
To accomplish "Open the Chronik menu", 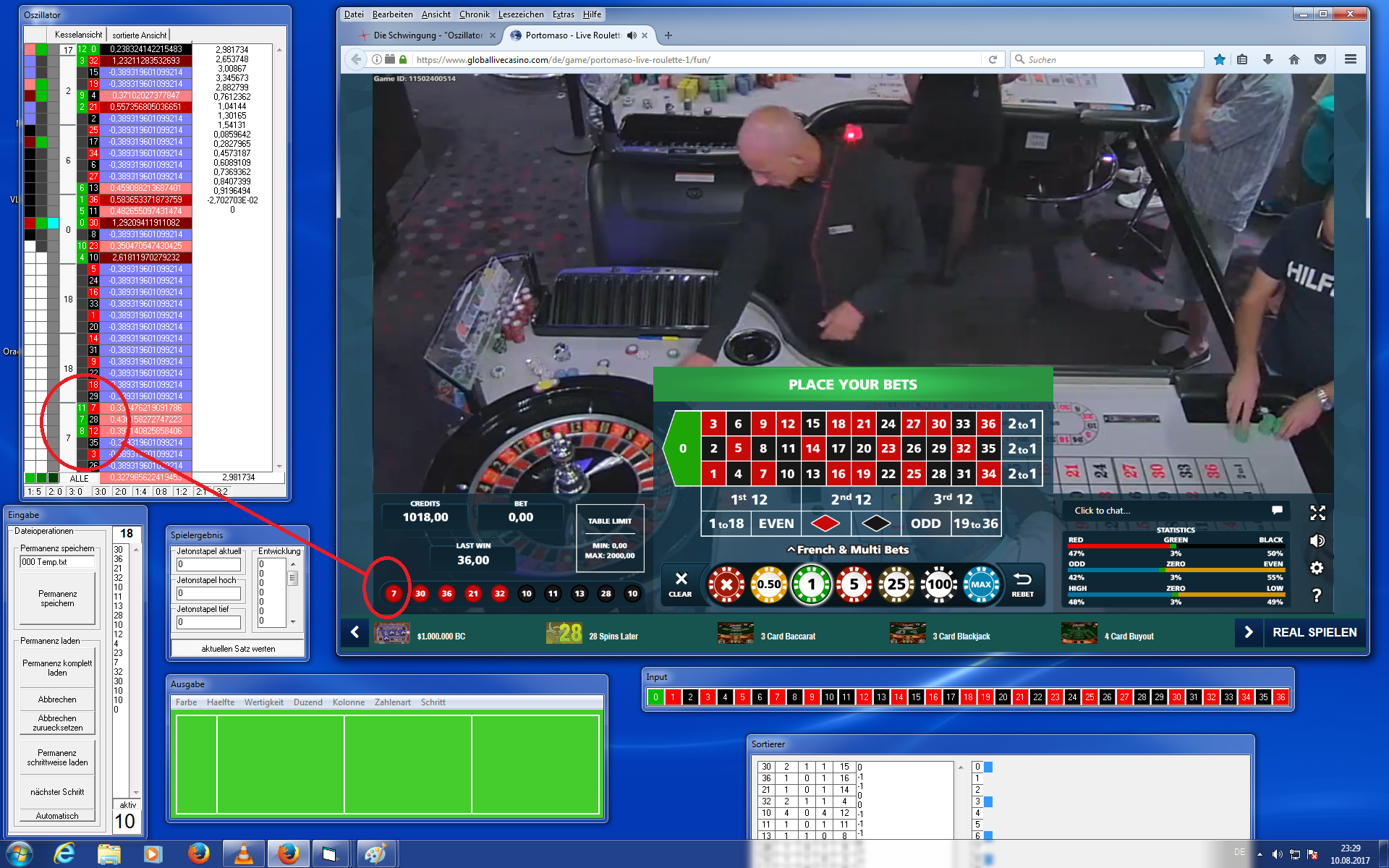I will [474, 14].
